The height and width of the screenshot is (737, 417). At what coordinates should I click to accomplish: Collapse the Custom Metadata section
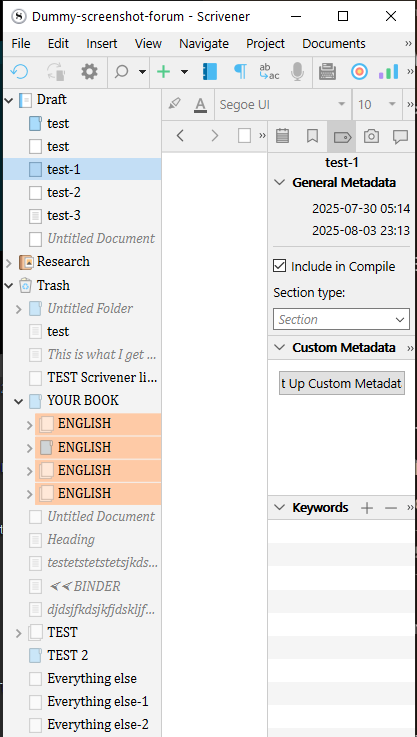click(x=280, y=348)
